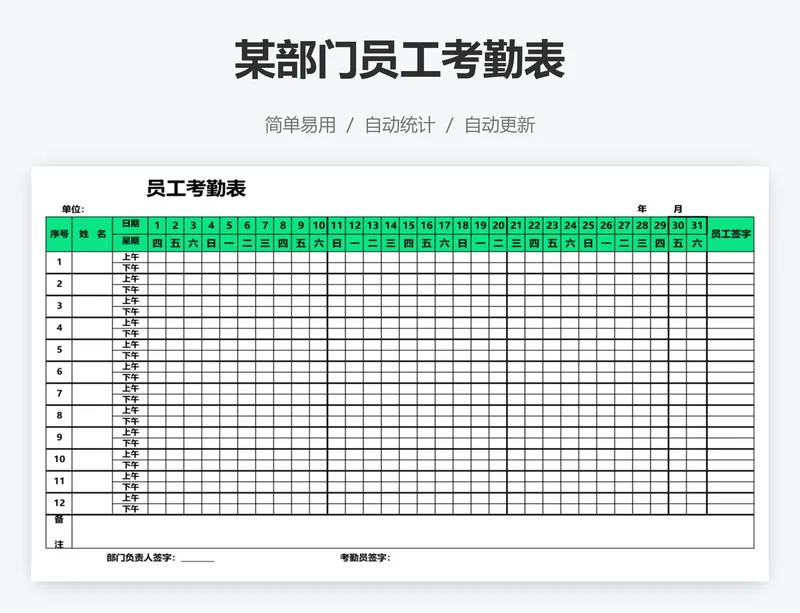Click the subtitle text 自动统计
800x613 pixels.
pyautogui.click(x=399, y=125)
